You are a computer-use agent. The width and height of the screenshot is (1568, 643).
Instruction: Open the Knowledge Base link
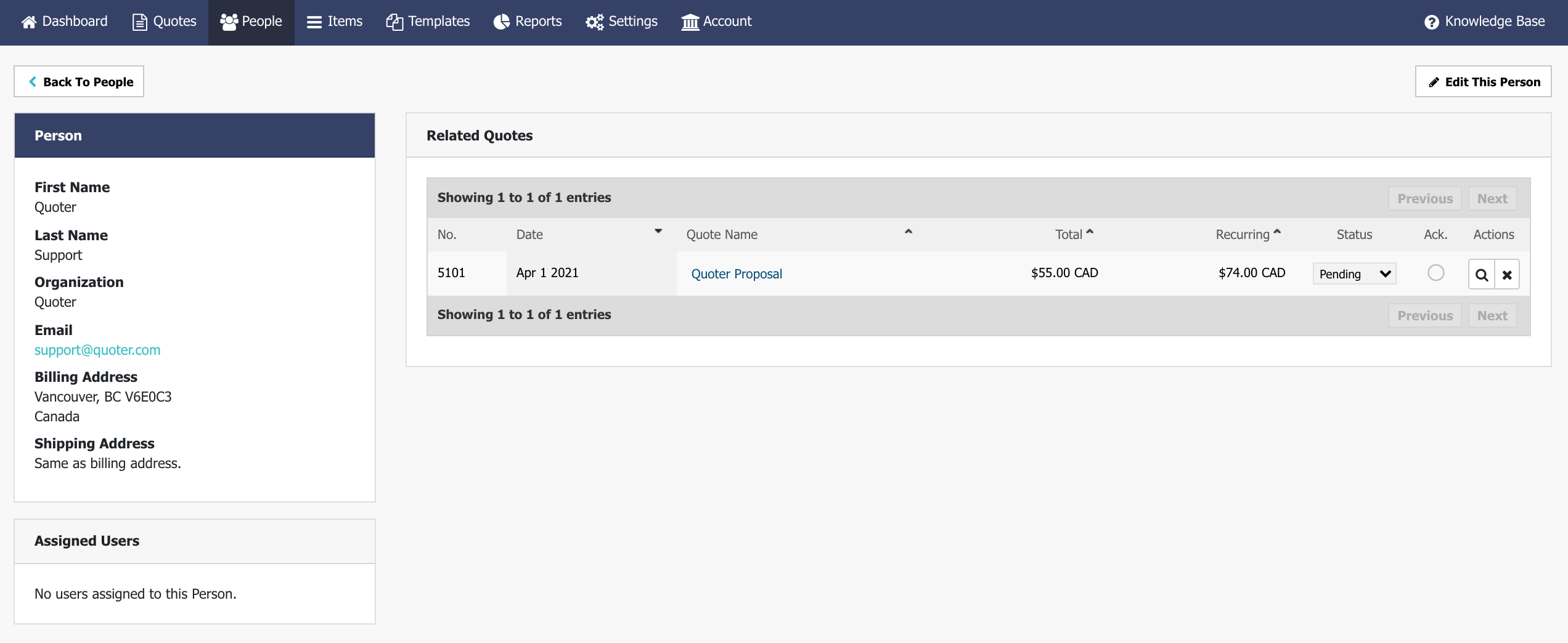[x=1484, y=22]
